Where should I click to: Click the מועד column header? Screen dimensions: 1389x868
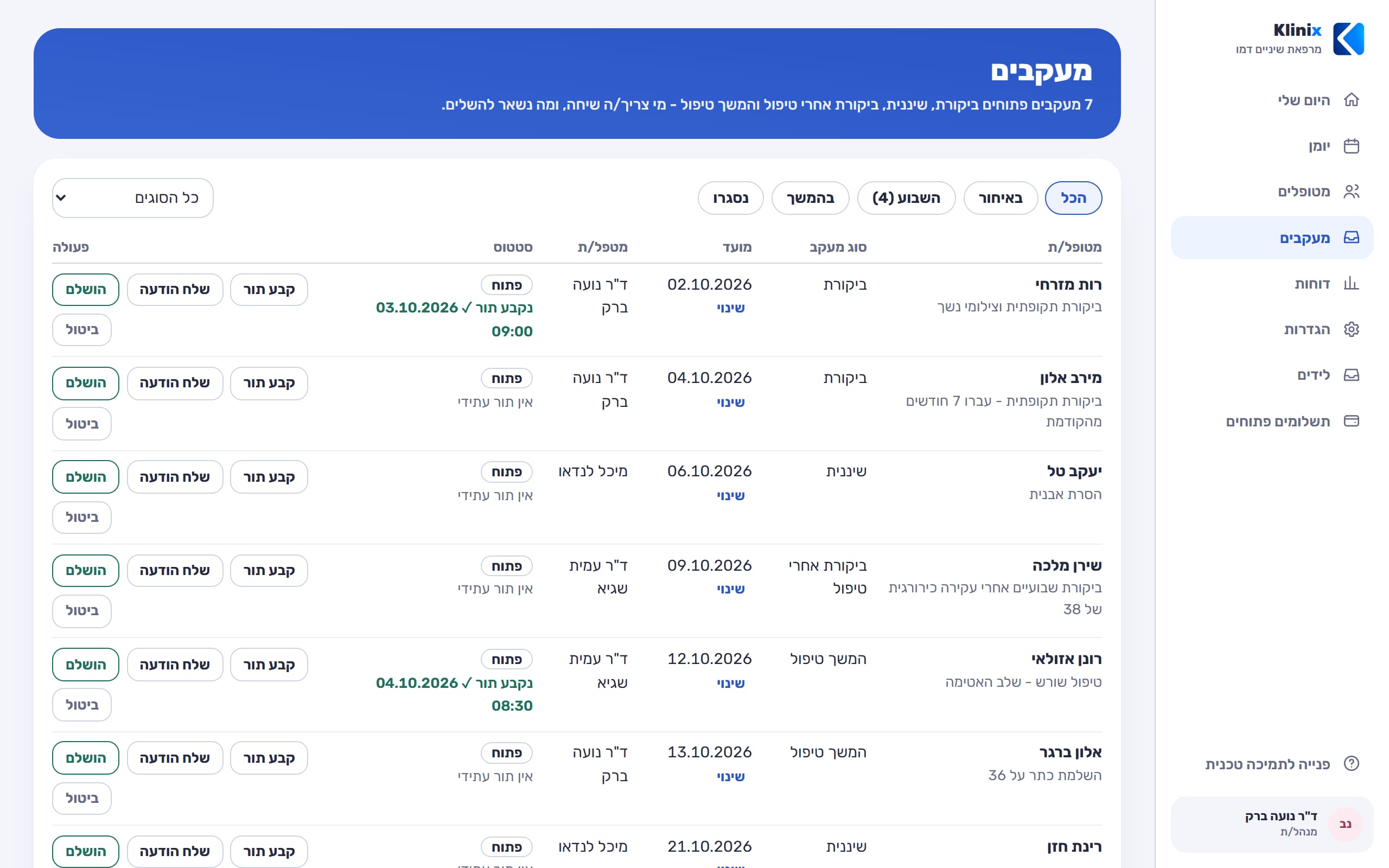pos(737,247)
